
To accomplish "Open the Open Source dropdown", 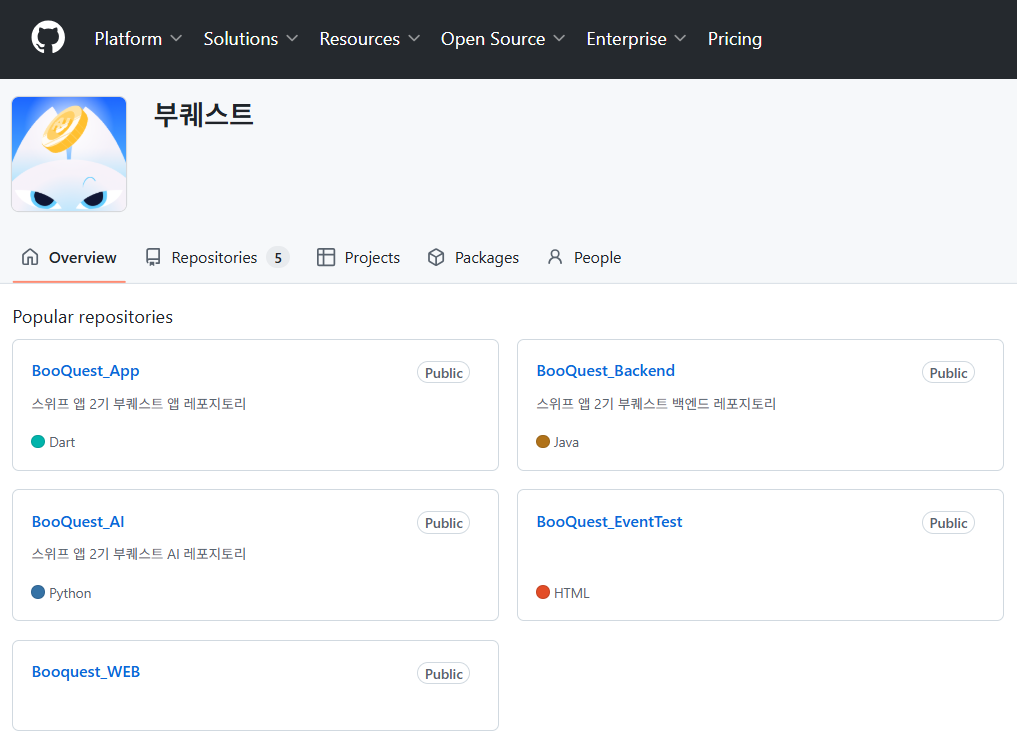I will [x=502, y=39].
